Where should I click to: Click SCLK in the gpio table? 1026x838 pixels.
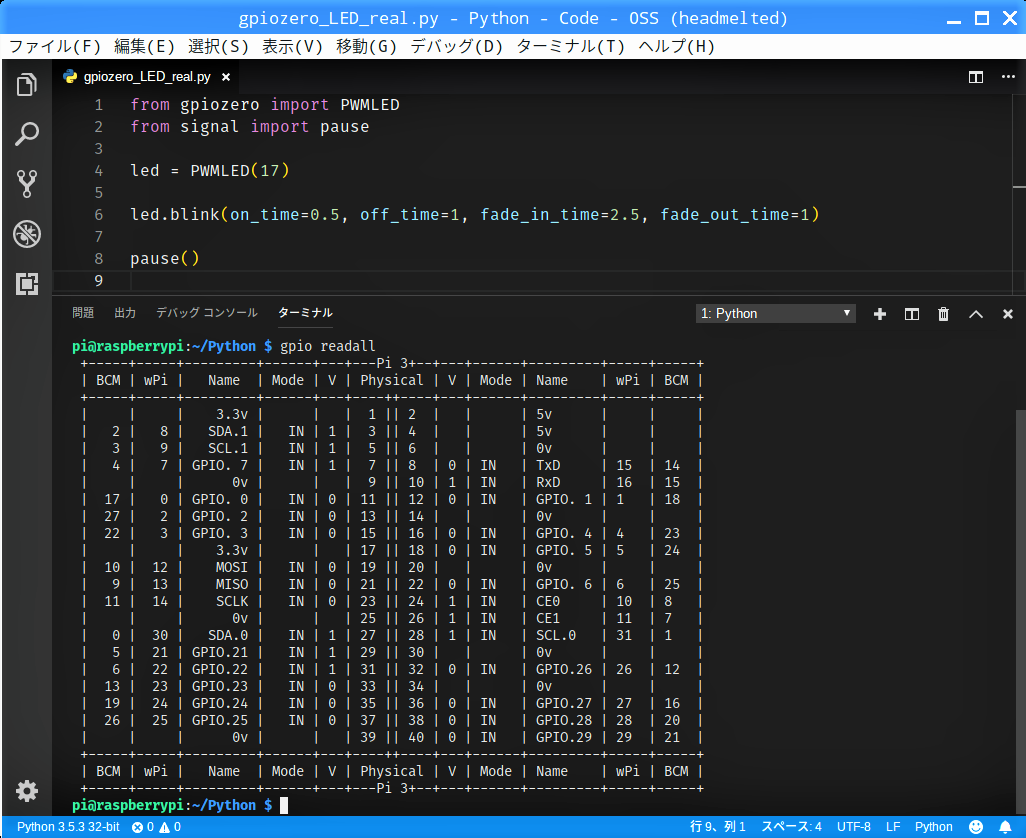tap(232, 601)
